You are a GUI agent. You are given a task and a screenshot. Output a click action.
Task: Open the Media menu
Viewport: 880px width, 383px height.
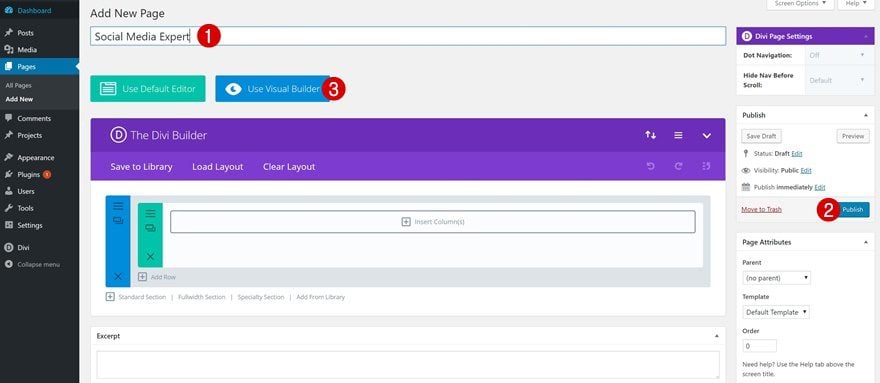point(27,50)
